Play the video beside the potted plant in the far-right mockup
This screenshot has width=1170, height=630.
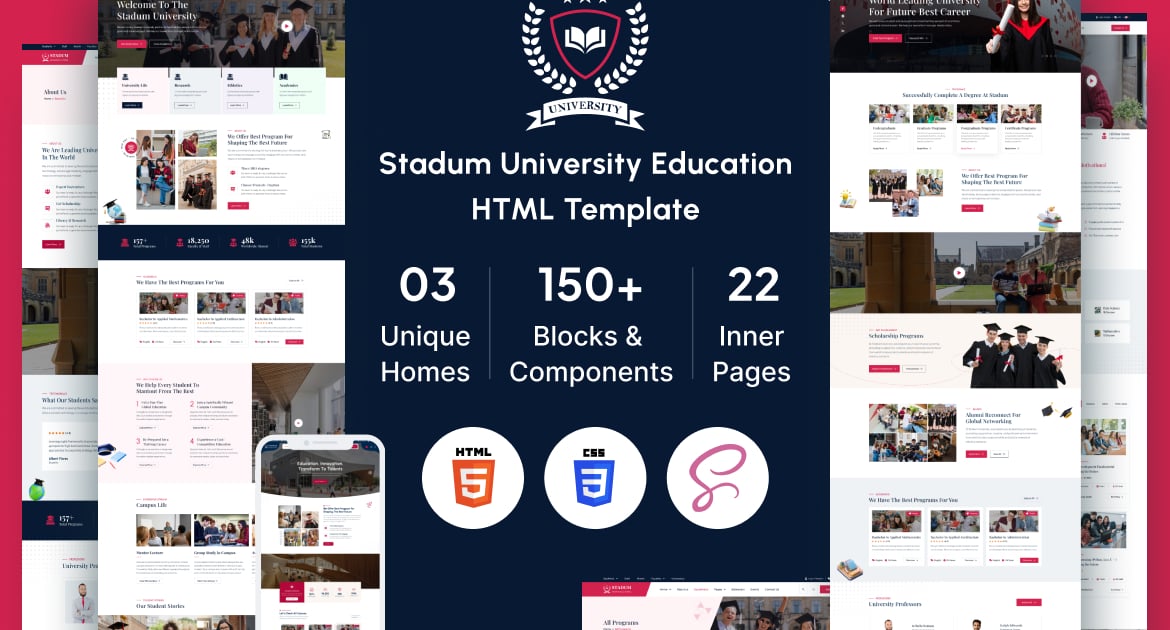click(x=1092, y=81)
